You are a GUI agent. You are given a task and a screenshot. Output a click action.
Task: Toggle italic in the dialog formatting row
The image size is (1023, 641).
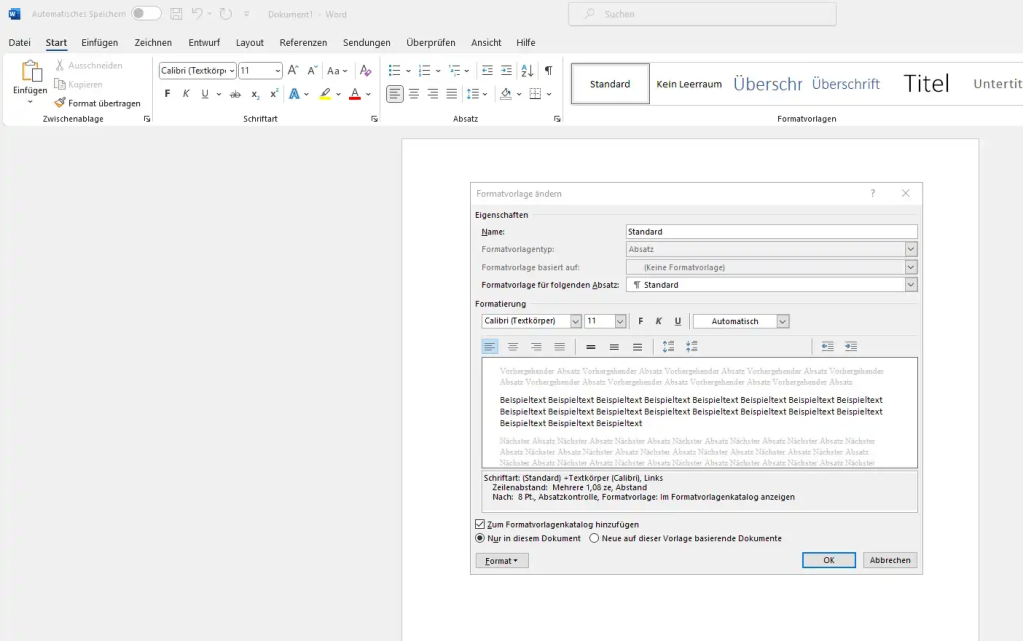pyautogui.click(x=657, y=320)
